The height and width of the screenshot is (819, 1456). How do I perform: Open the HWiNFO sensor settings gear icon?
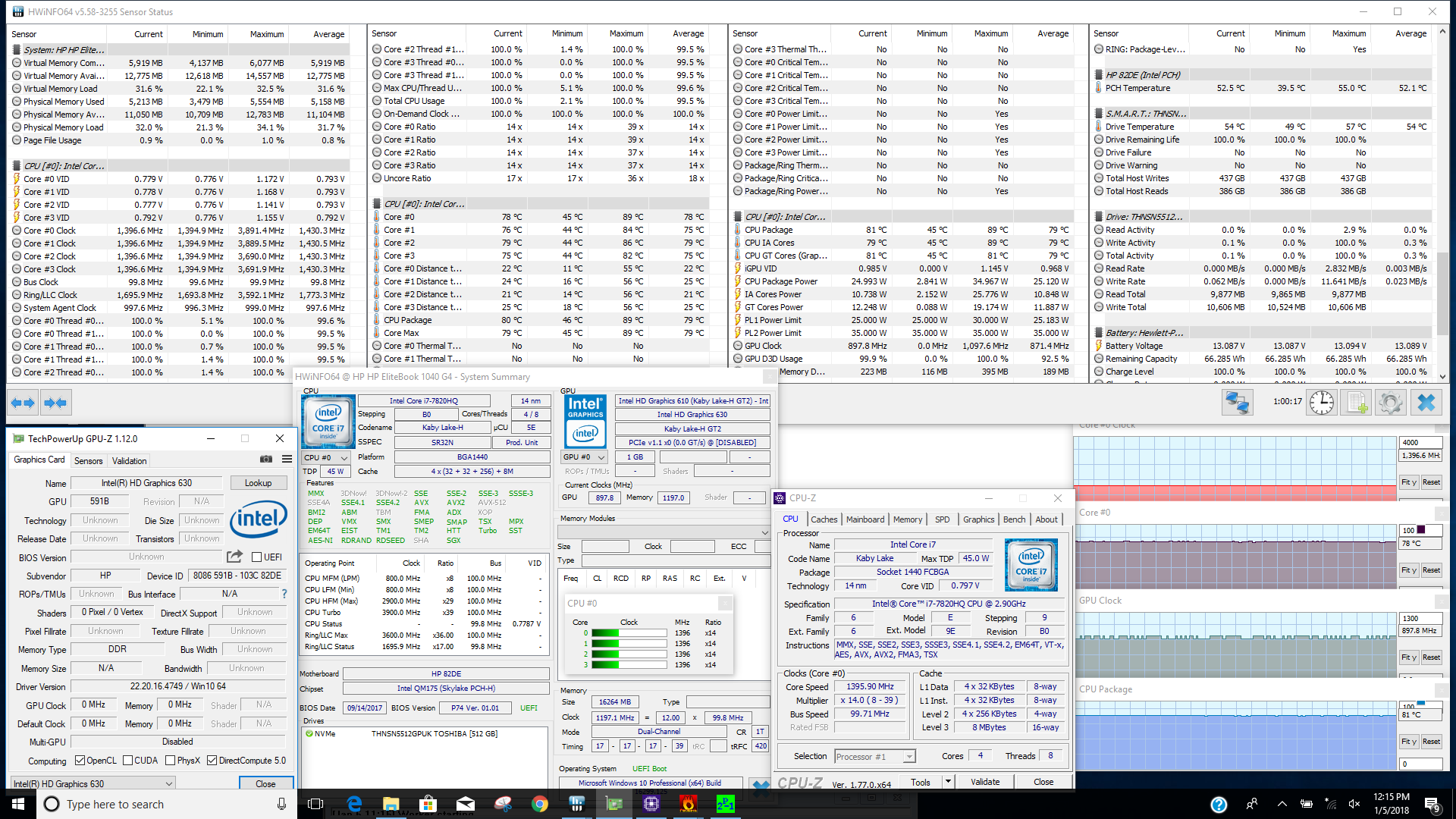[1390, 403]
